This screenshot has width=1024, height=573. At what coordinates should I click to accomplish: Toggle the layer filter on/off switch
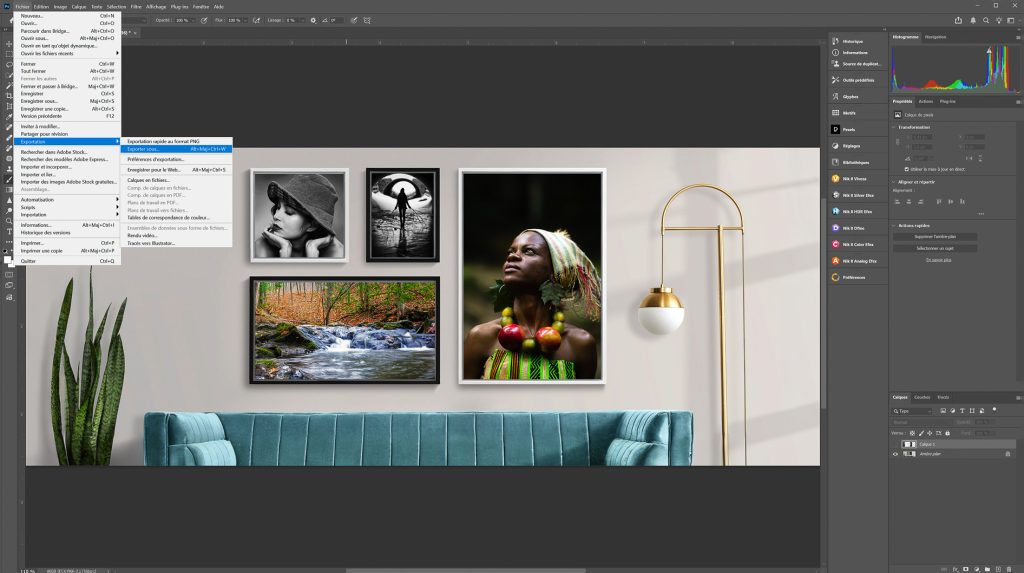tap(995, 410)
